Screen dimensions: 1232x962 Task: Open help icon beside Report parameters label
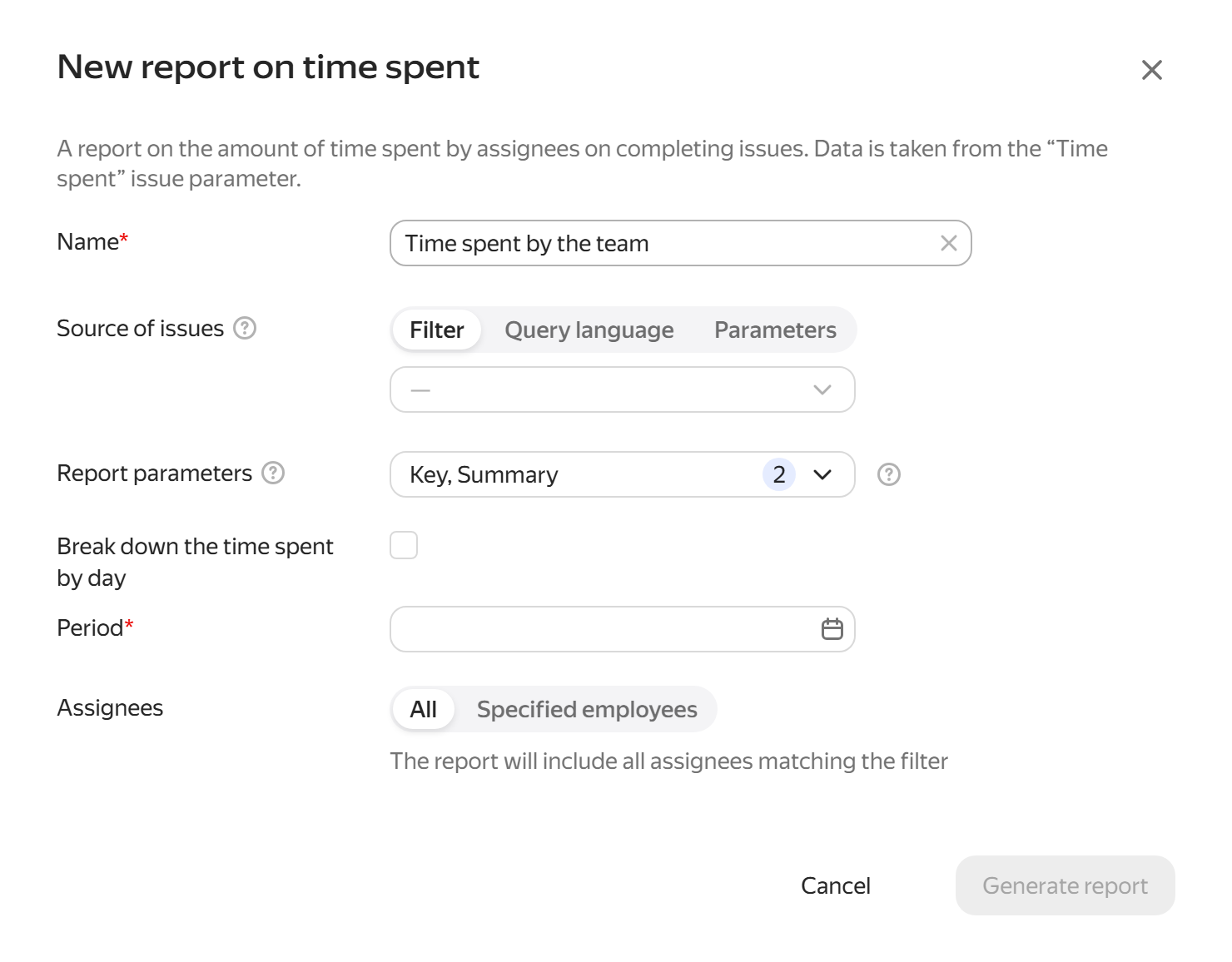pyautogui.click(x=273, y=473)
